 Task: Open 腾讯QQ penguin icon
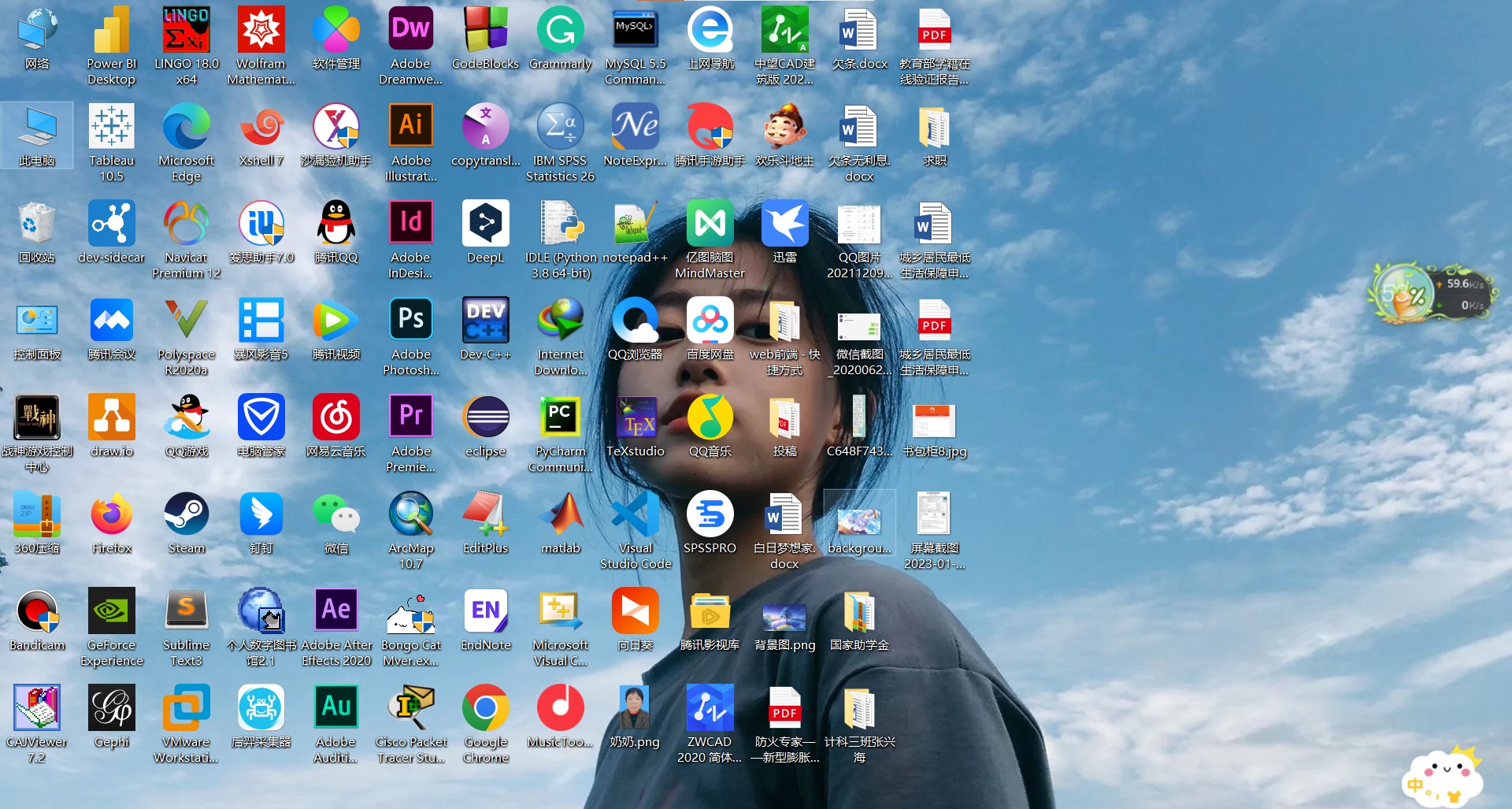click(335, 224)
